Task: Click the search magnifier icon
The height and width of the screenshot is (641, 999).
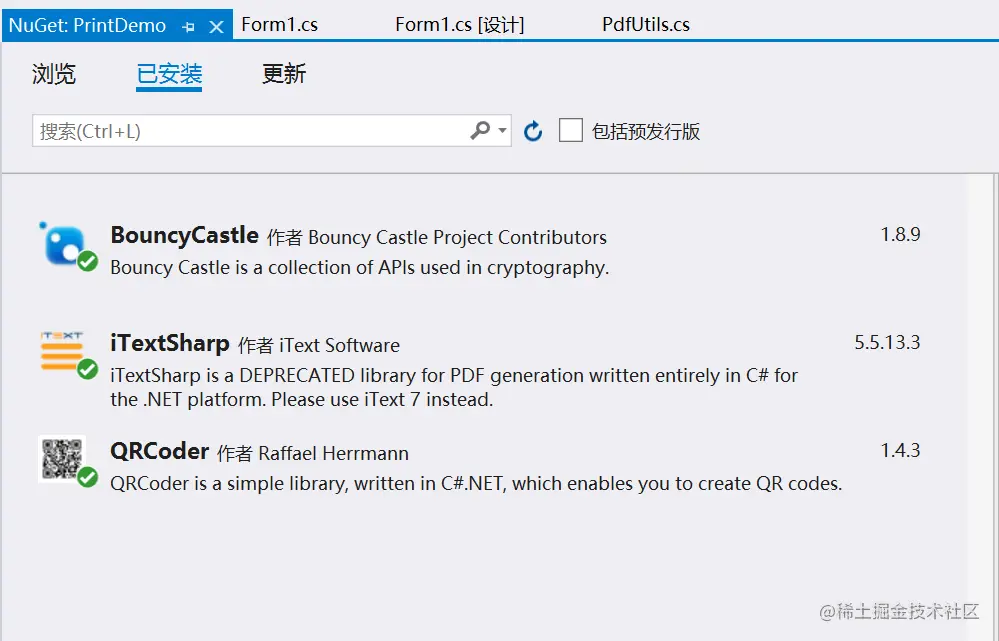Action: pos(480,131)
